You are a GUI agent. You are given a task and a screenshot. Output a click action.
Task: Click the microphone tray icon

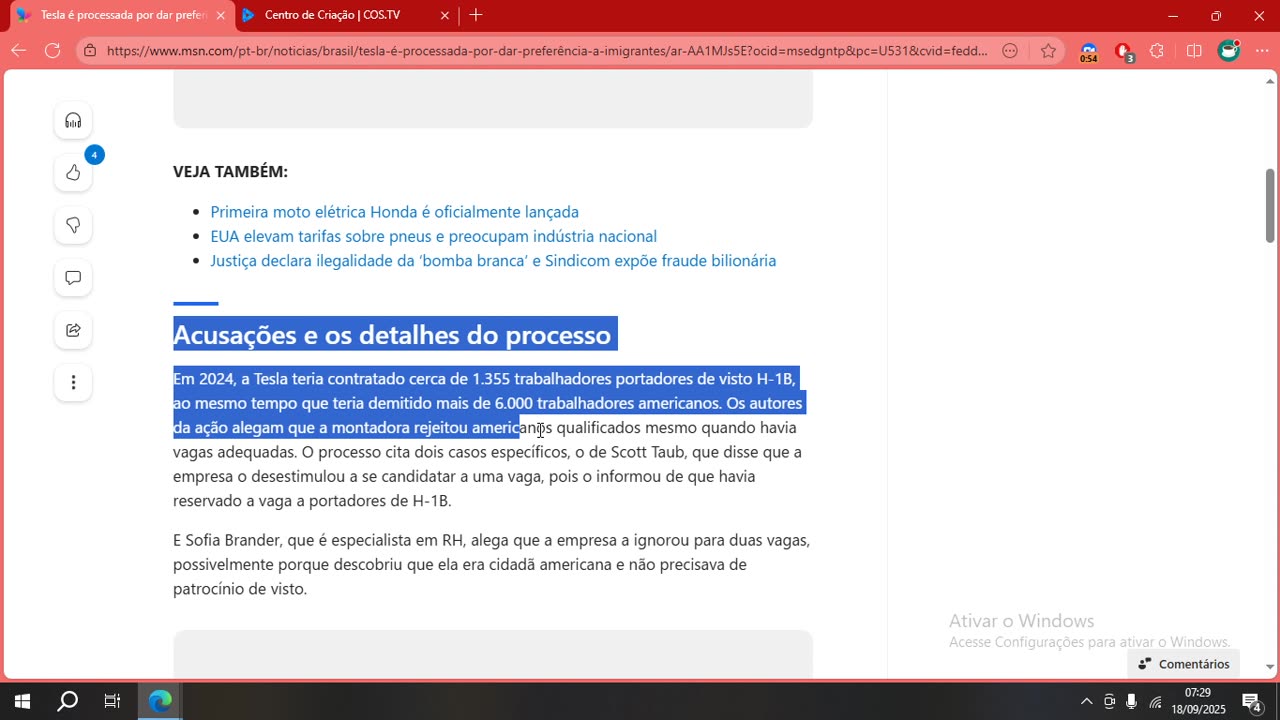coord(1131,701)
